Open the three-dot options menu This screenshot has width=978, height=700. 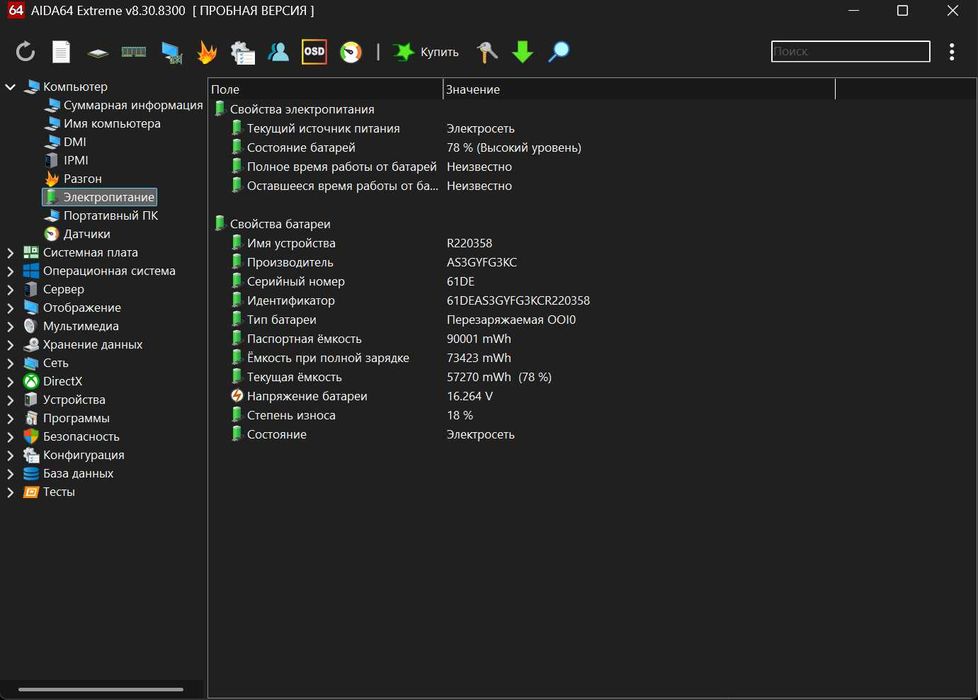click(952, 52)
